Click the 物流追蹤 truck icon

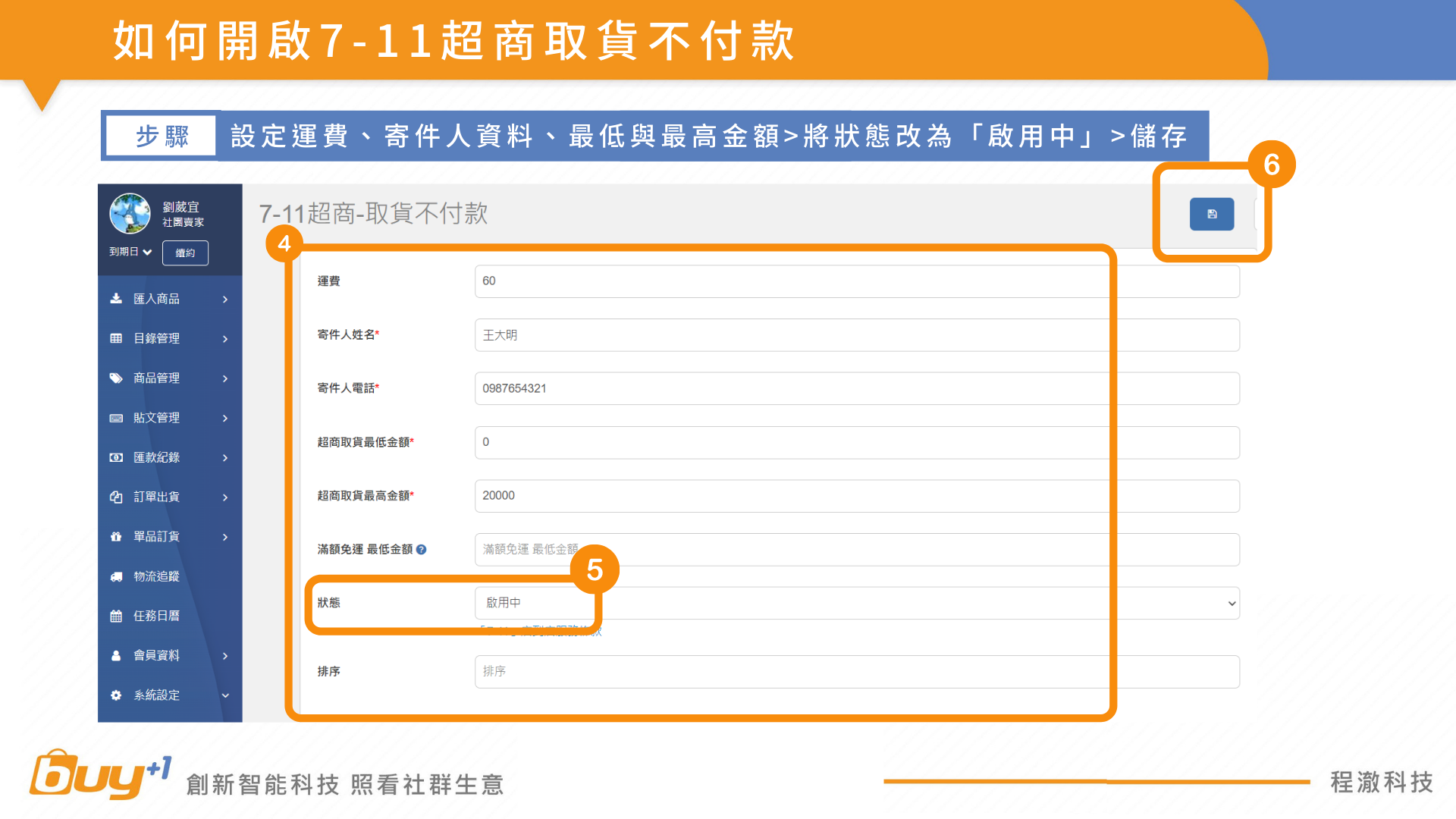point(116,576)
